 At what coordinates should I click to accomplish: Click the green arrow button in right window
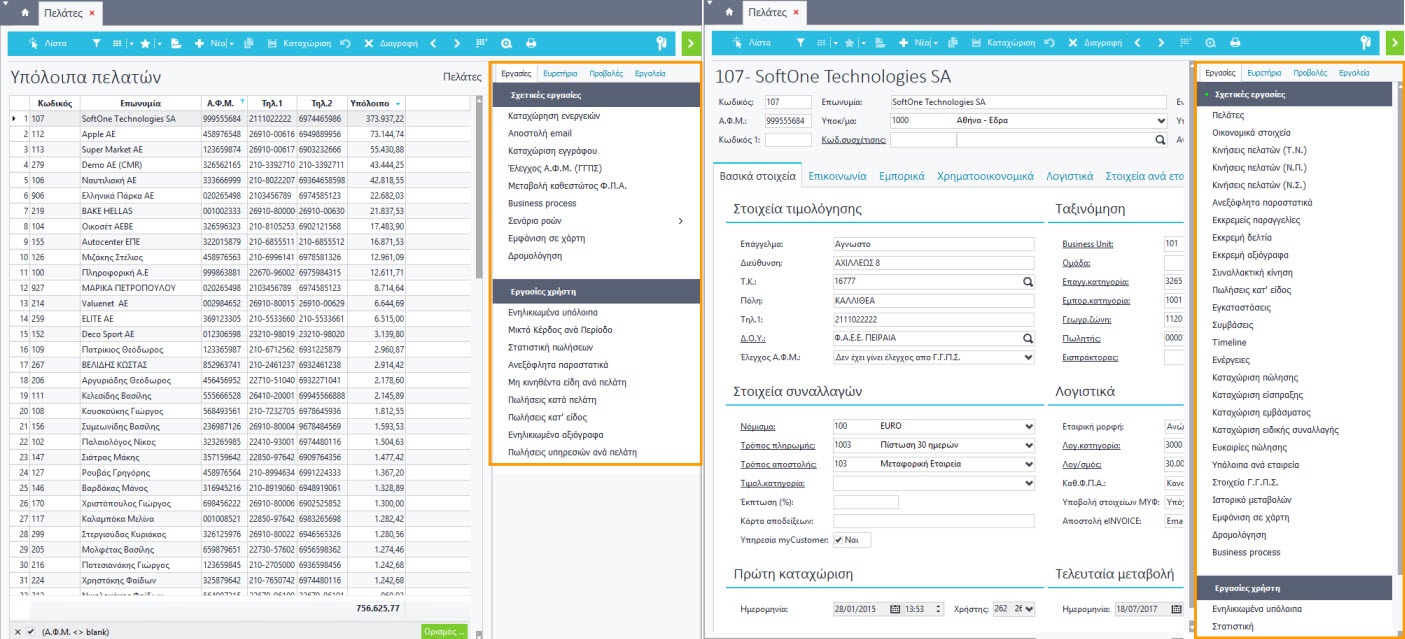coord(1394,44)
